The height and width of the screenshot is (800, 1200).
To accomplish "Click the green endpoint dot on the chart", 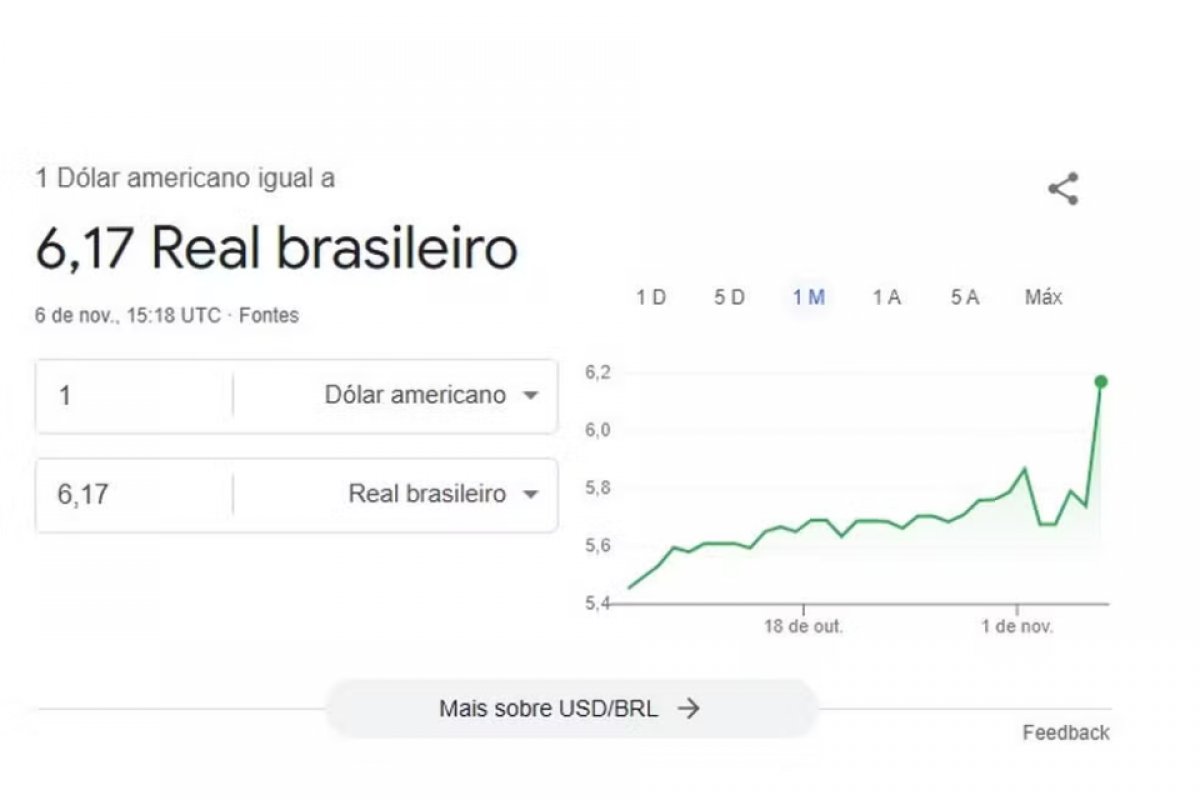I will pos(1101,381).
